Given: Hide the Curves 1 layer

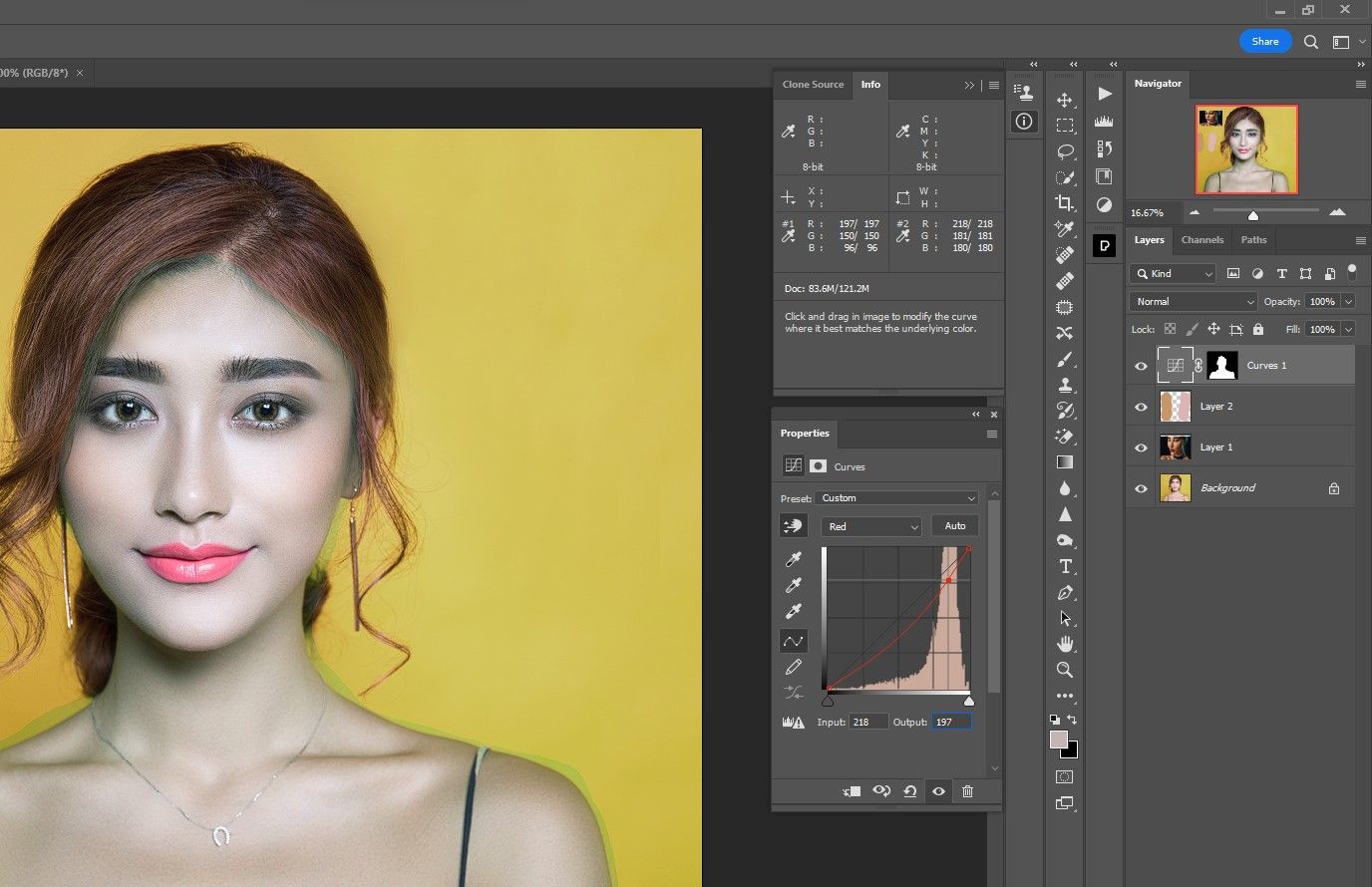Looking at the screenshot, I should [1141, 366].
